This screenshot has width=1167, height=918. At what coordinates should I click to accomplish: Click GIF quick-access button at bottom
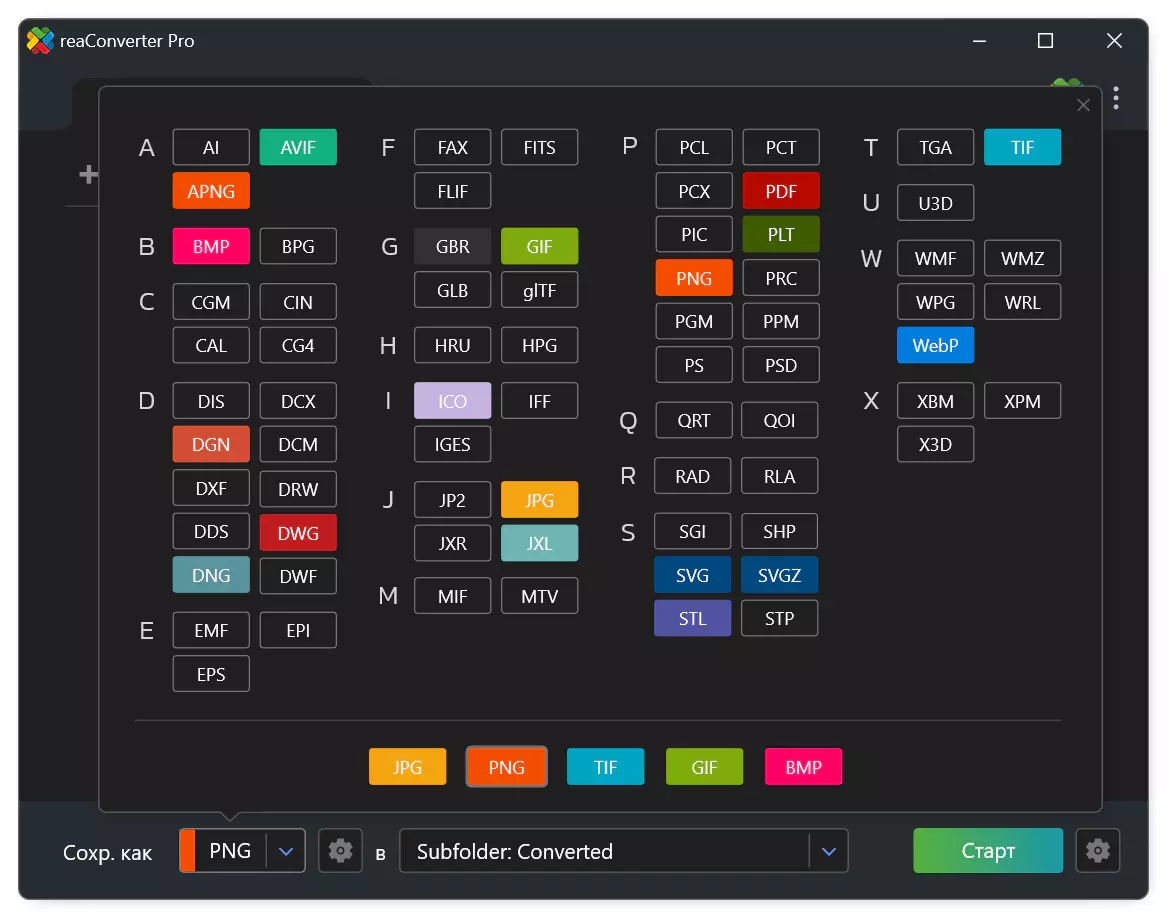[704, 767]
